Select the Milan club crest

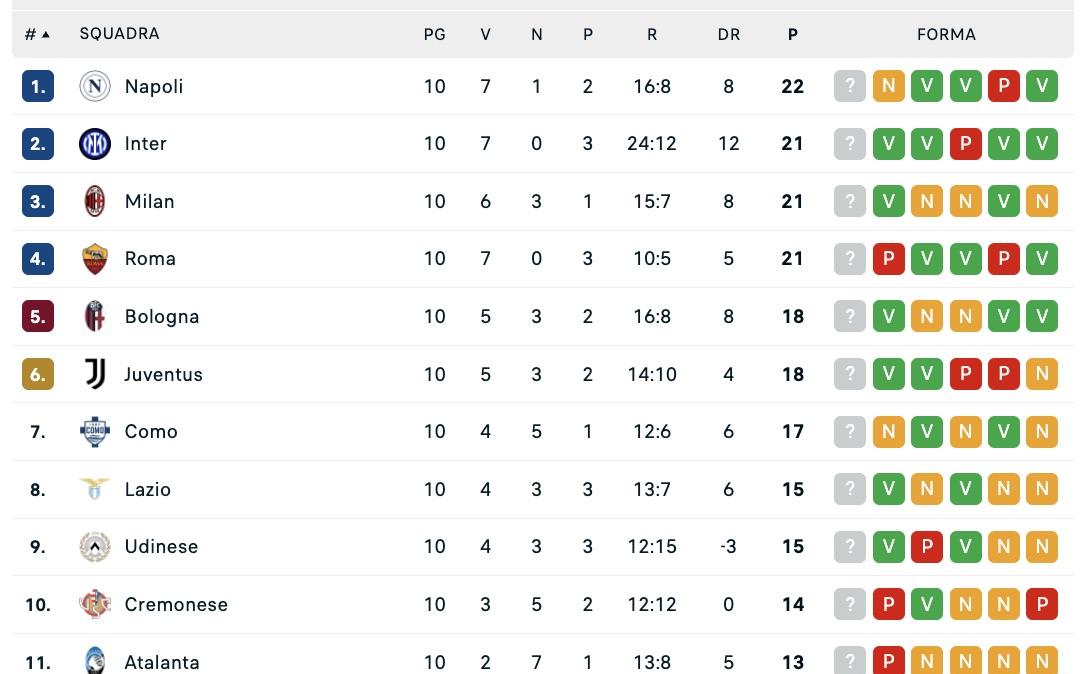(x=94, y=201)
